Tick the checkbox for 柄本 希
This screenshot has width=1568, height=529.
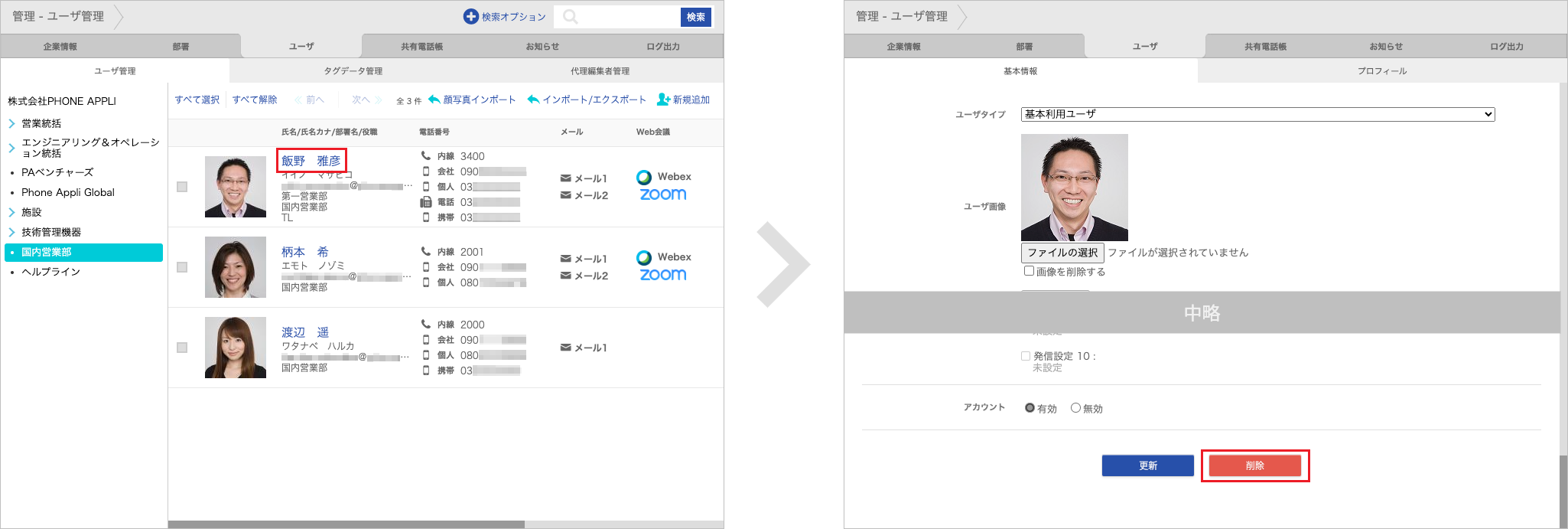(182, 267)
